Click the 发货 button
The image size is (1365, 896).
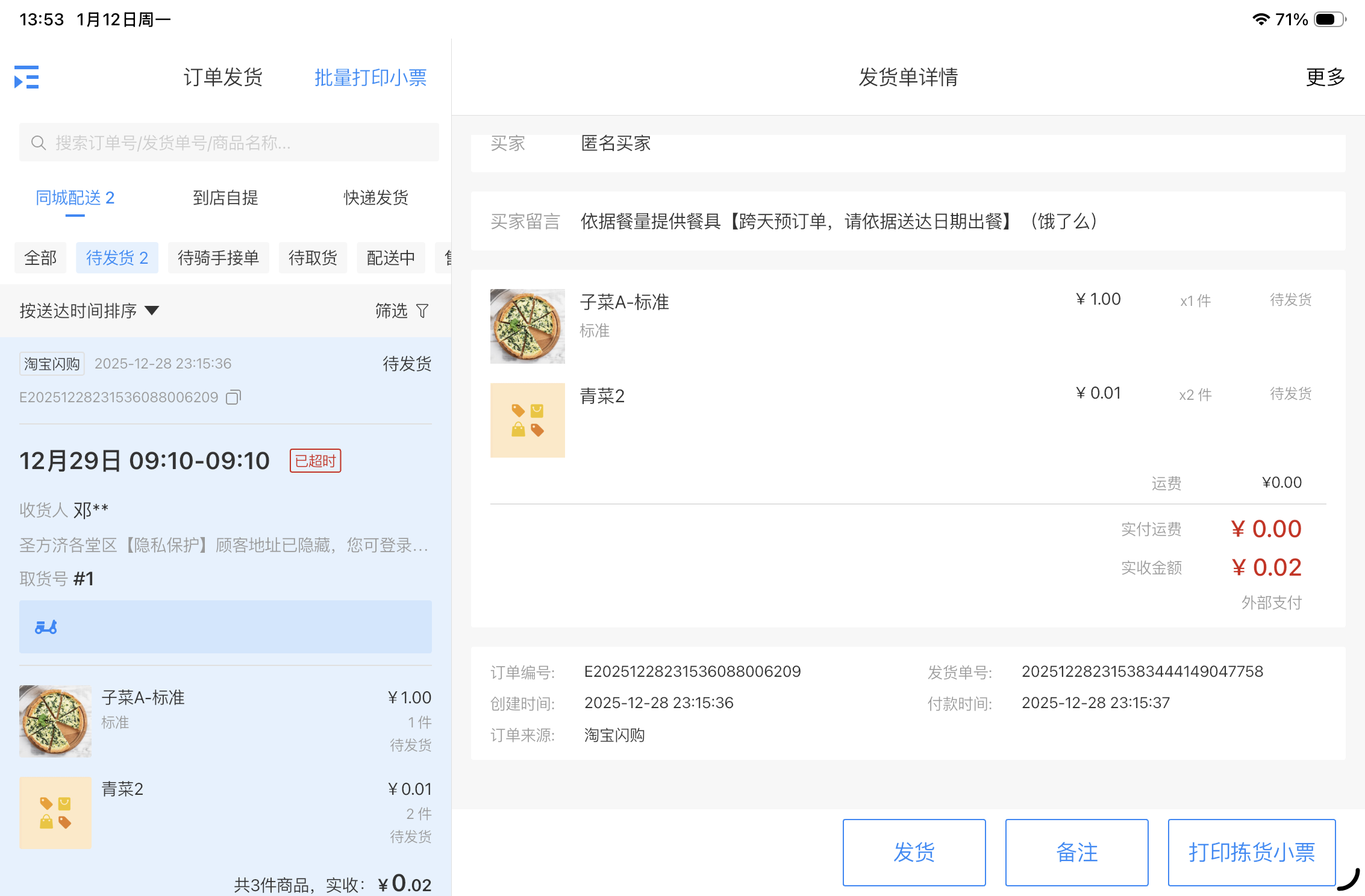point(914,852)
